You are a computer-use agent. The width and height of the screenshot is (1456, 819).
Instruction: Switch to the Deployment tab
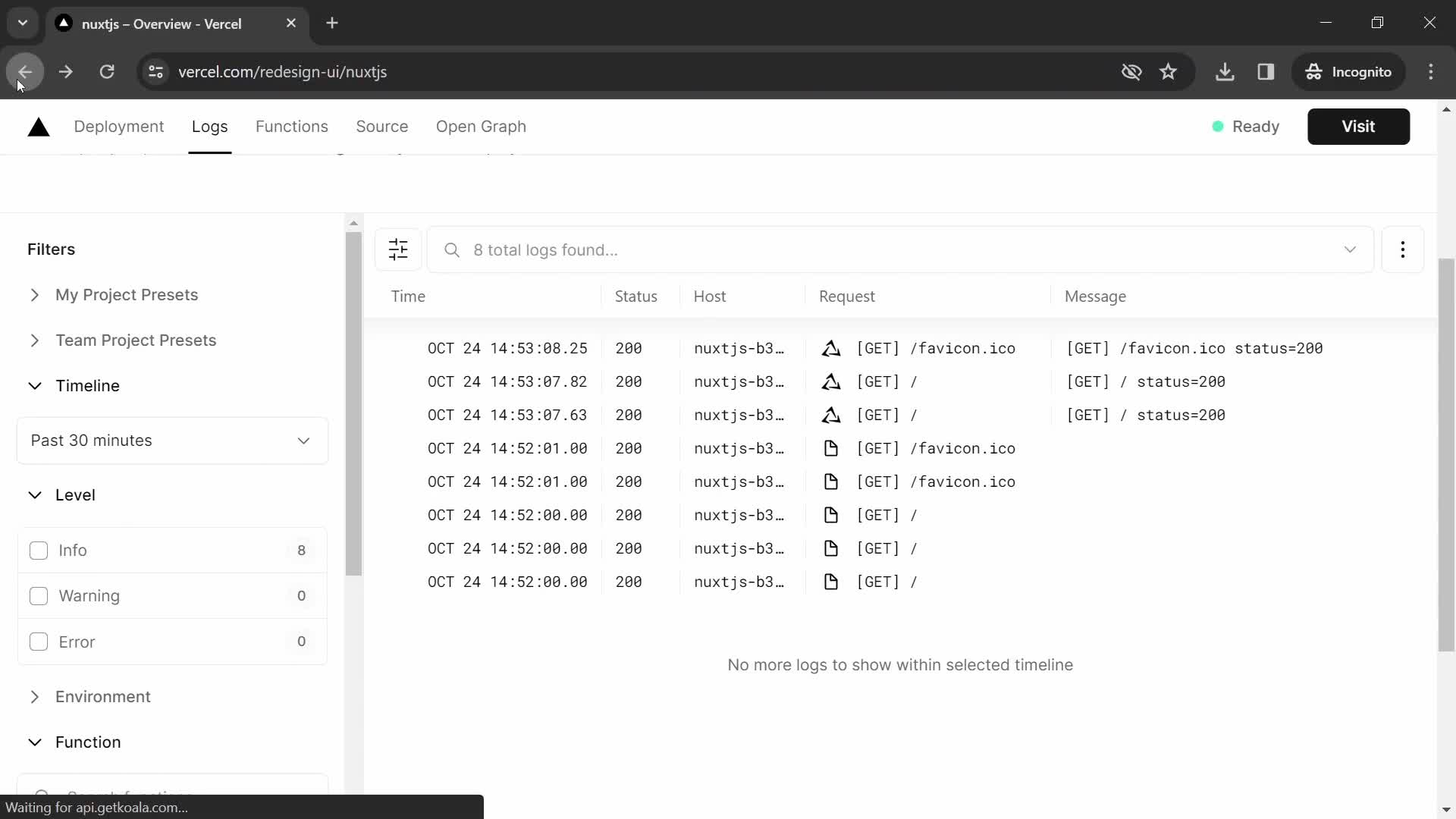pyautogui.click(x=119, y=127)
